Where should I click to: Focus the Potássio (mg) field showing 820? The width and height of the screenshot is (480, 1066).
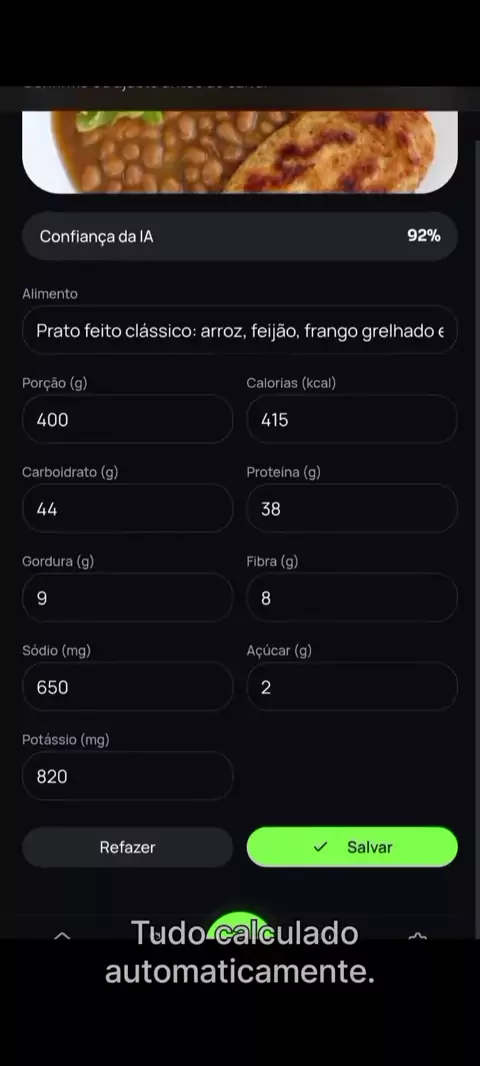point(127,776)
